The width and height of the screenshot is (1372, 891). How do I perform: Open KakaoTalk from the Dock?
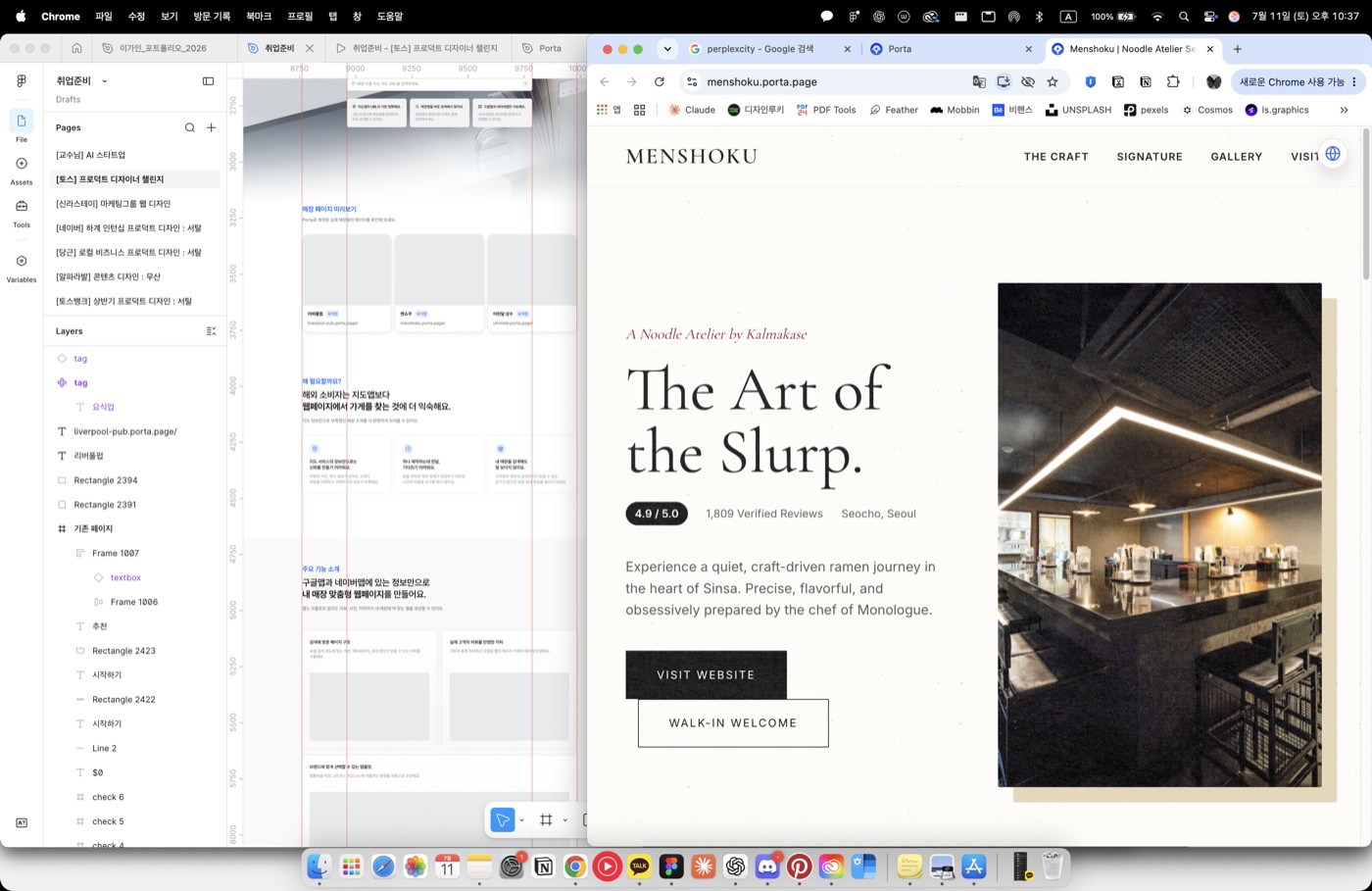point(639,866)
